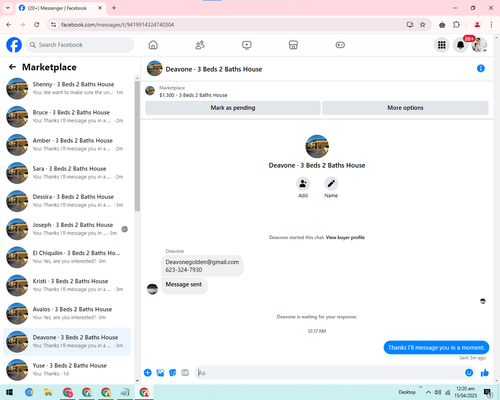This screenshot has width=500, height=400.
Task: Go to Facebook home via the logo
Action: click(x=14, y=45)
